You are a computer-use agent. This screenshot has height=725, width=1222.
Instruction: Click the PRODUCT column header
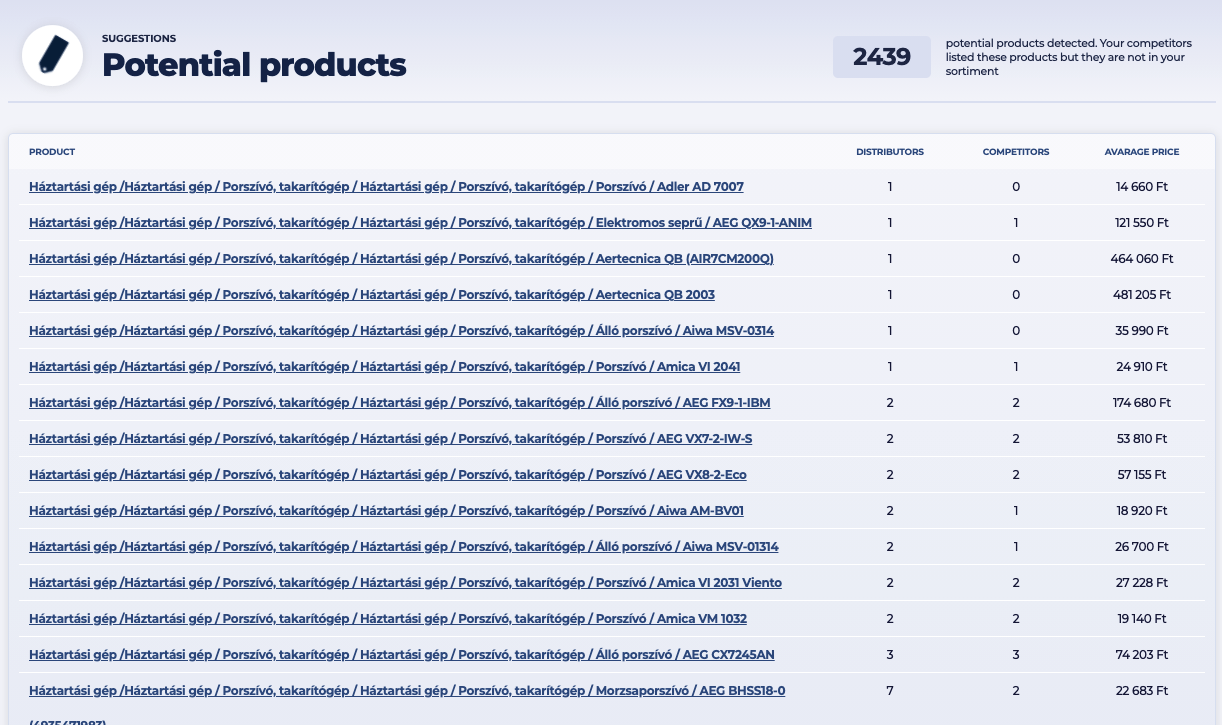coord(52,152)
